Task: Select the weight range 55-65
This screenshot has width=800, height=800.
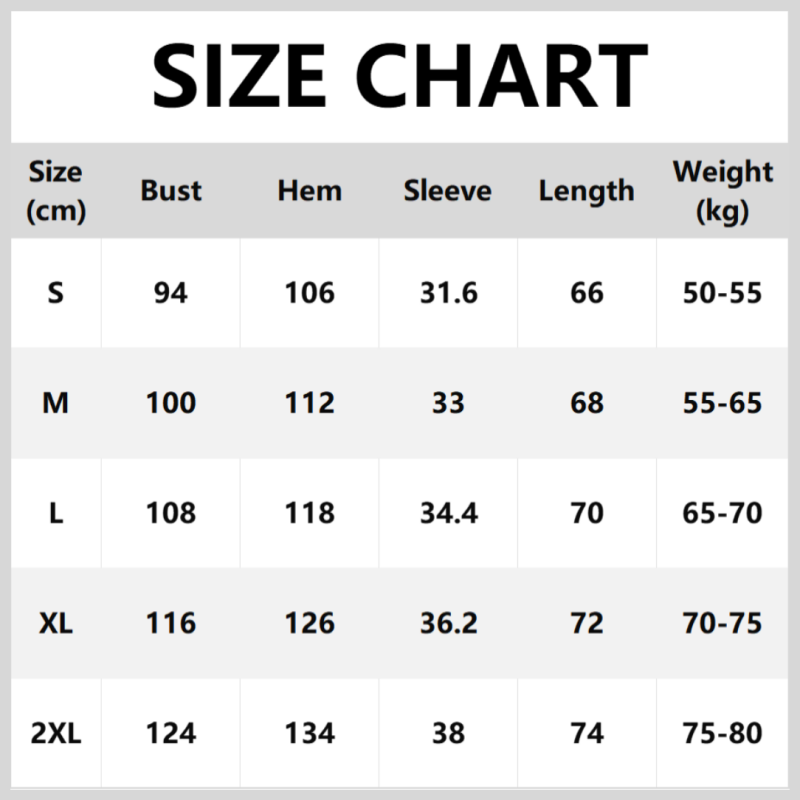Action: pos(724,403)
